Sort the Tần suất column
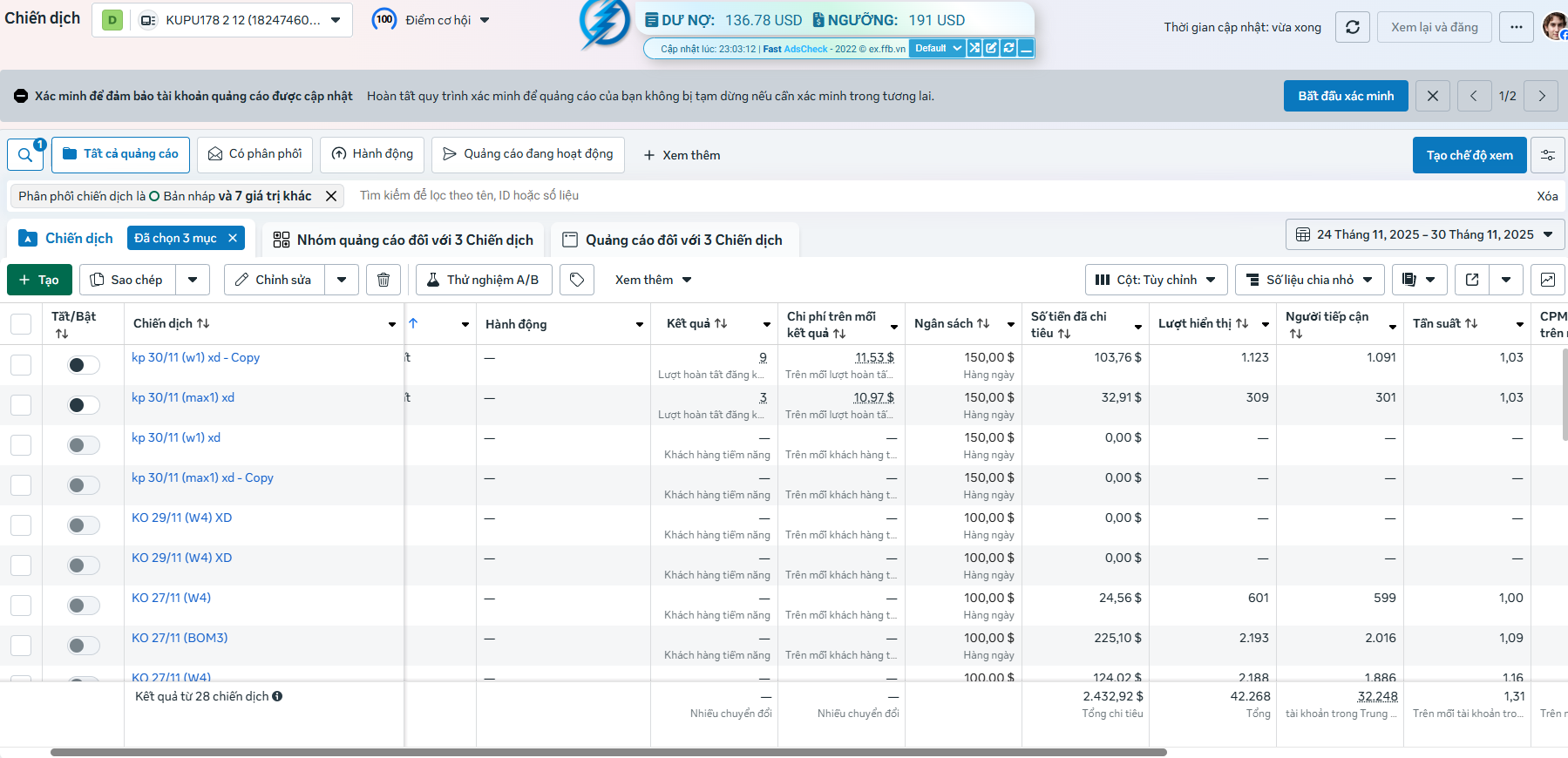 [x=1471, y=323]
